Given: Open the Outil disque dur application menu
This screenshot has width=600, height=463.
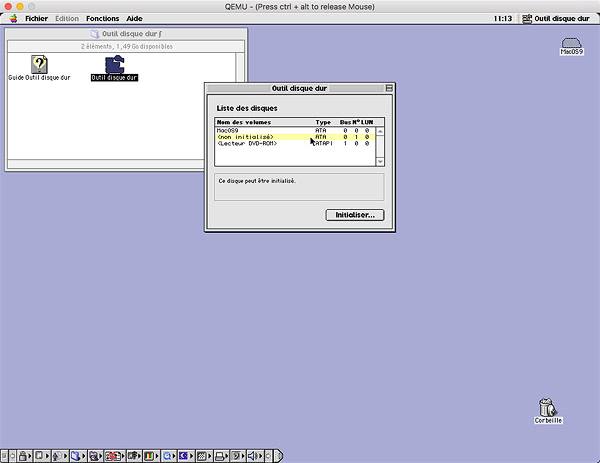Looking at the screenshot, I should click(556, 18).
